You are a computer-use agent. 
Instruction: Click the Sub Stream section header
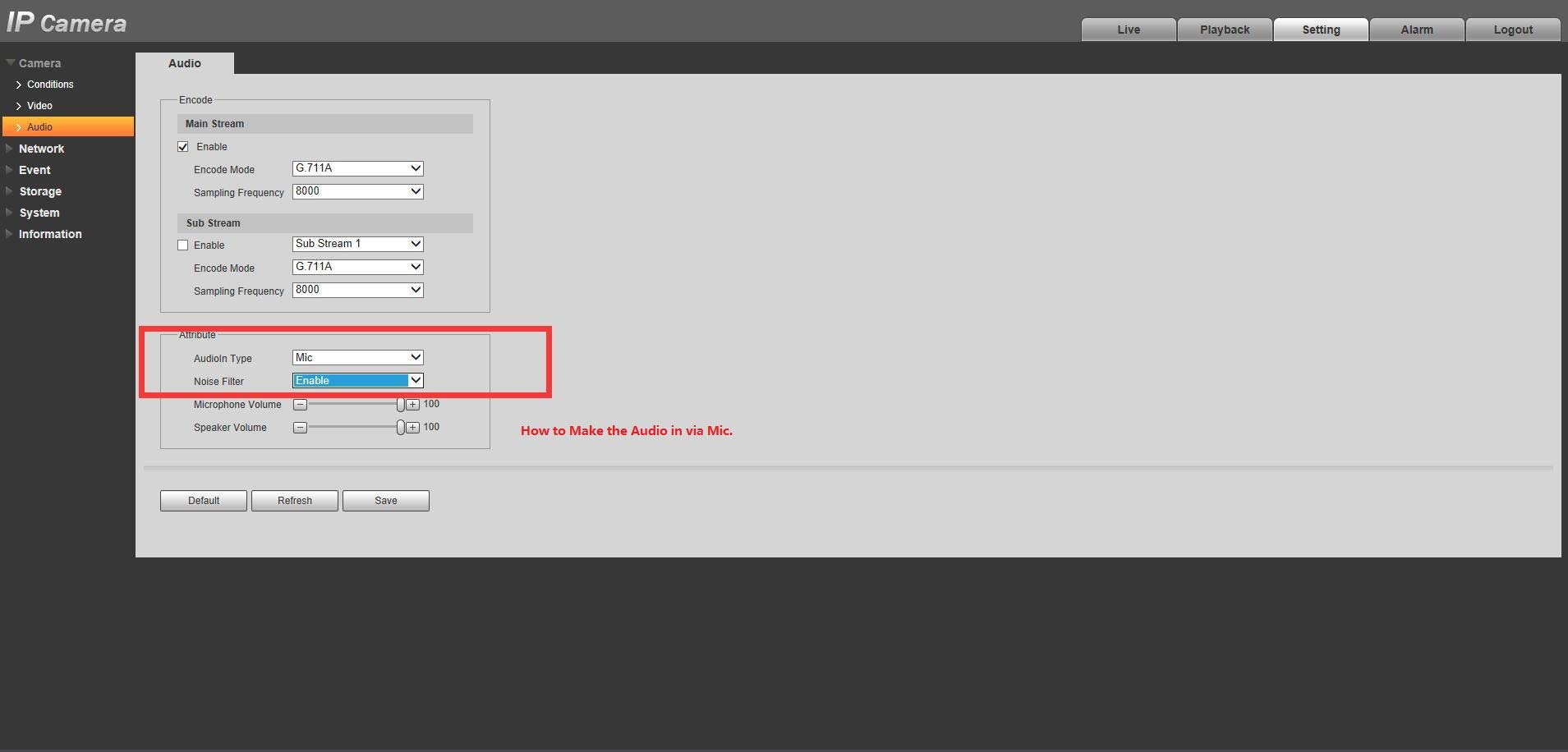coord(325,223)
